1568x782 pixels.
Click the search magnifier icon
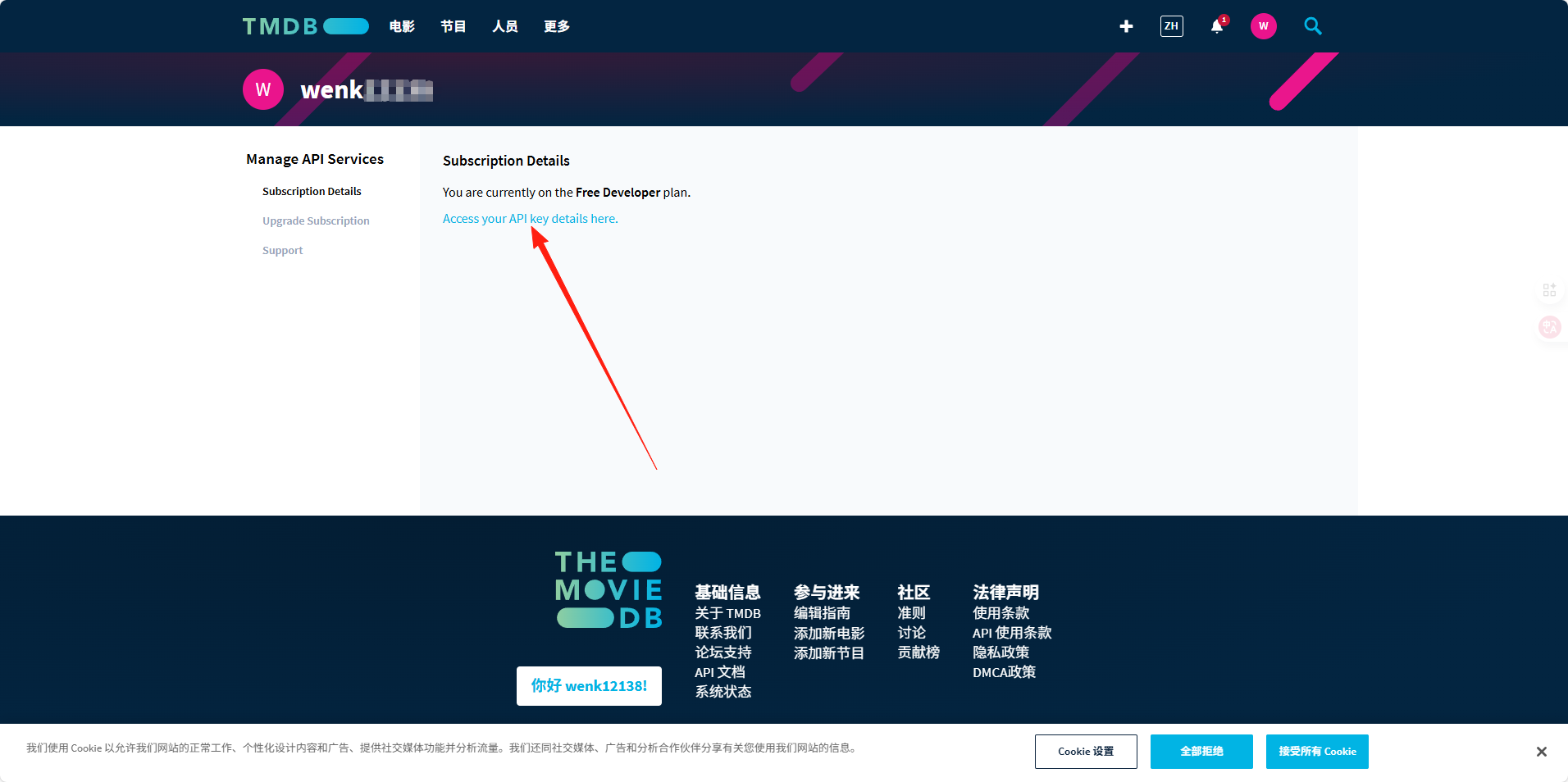[x=1313, y=26]
